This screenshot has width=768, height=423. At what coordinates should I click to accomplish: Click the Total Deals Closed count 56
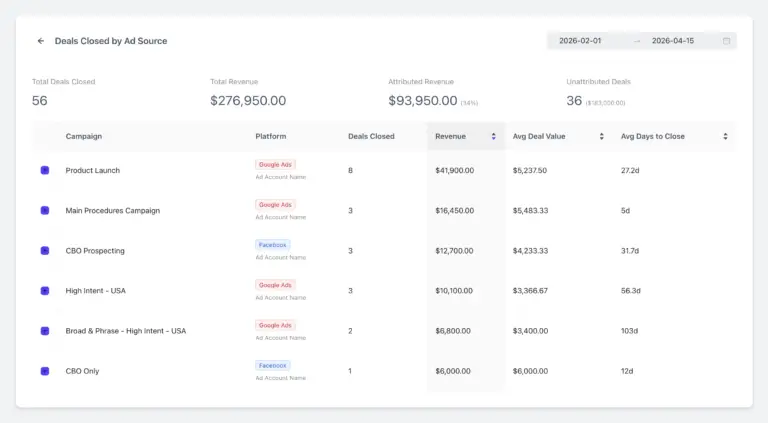point(40,101)
